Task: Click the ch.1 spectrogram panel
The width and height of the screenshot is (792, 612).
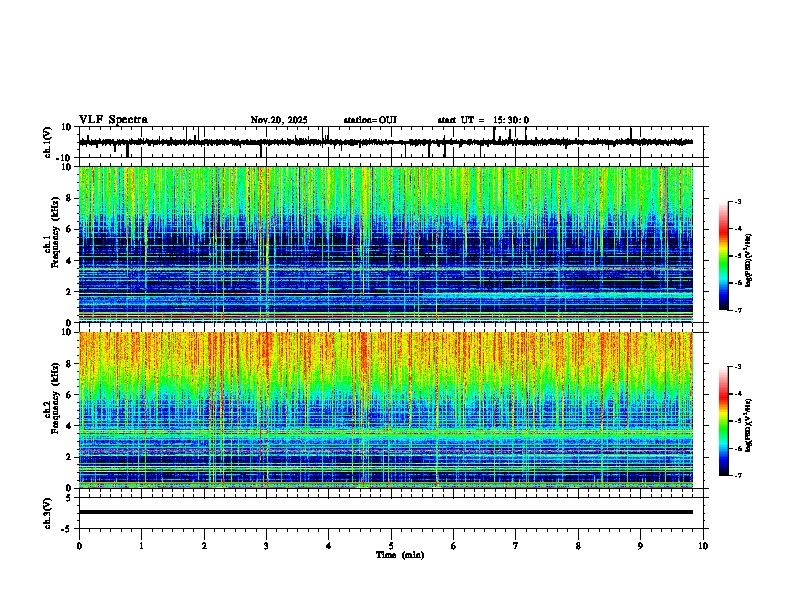Action: [x=386, y=244]
